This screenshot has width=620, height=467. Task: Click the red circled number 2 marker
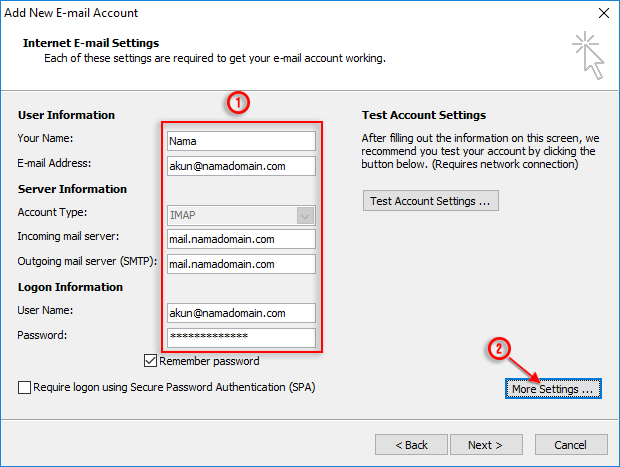tap(499, 349)
